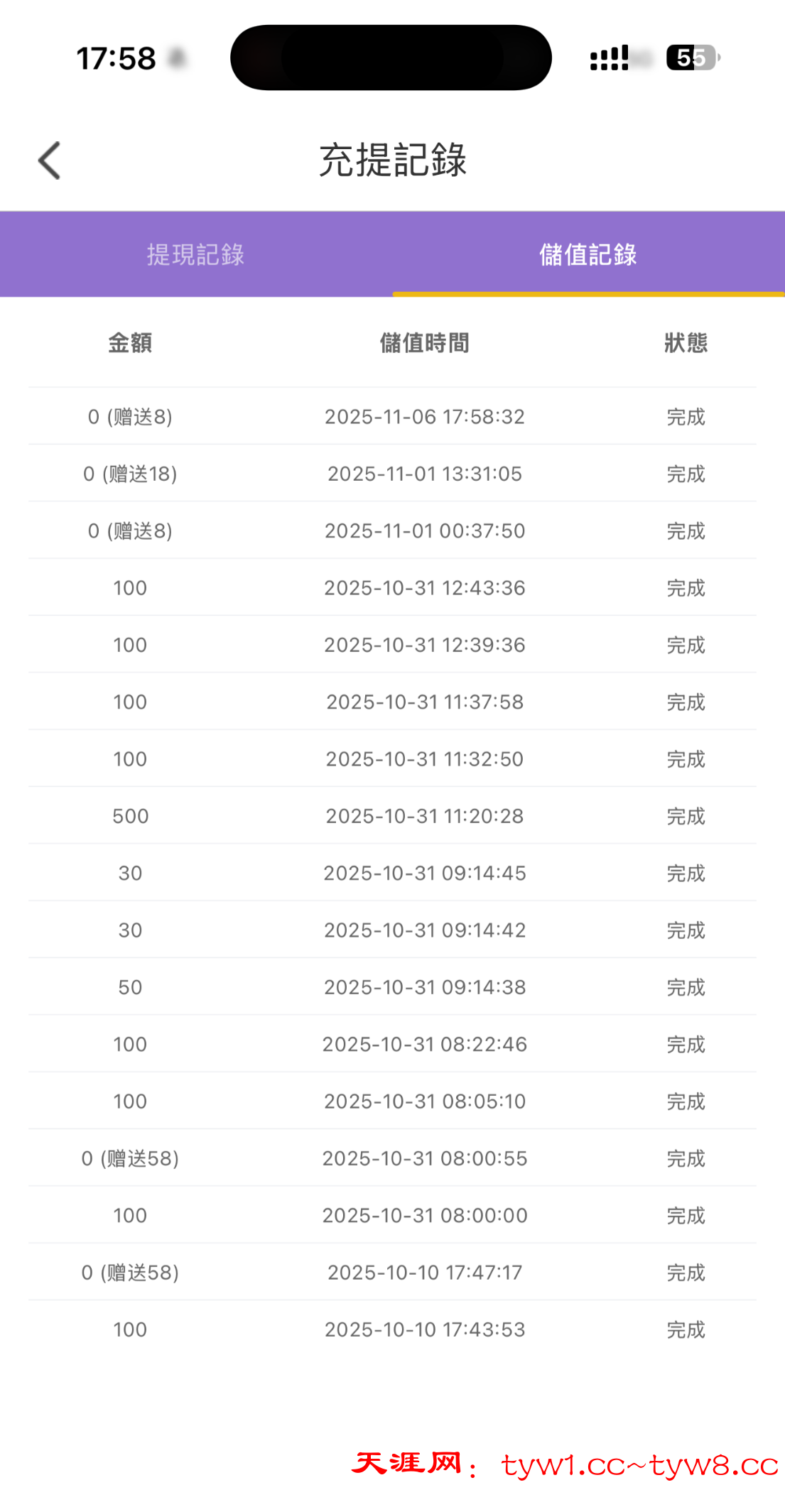Tap the 充提記錄 page title
The image size is (785, 1512).
point(392,160)
